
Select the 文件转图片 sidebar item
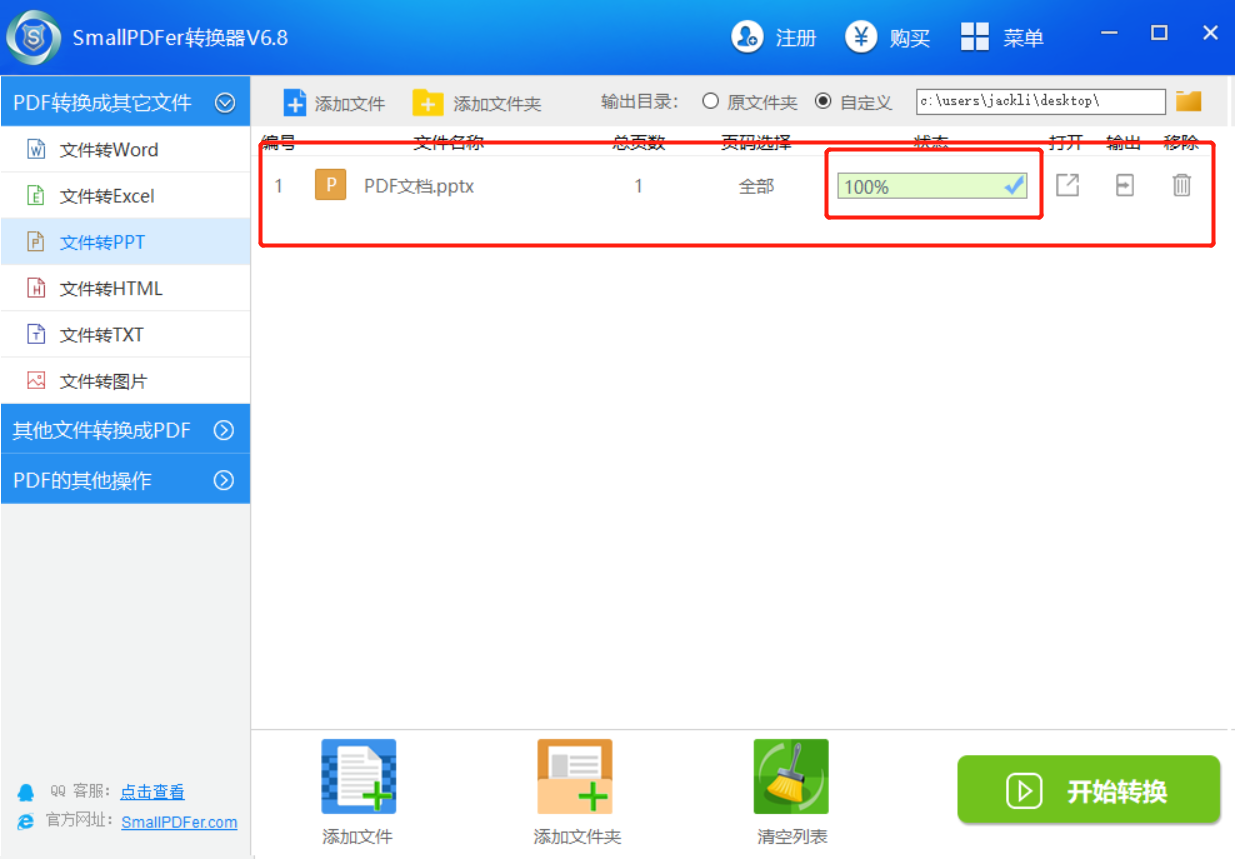125,381
